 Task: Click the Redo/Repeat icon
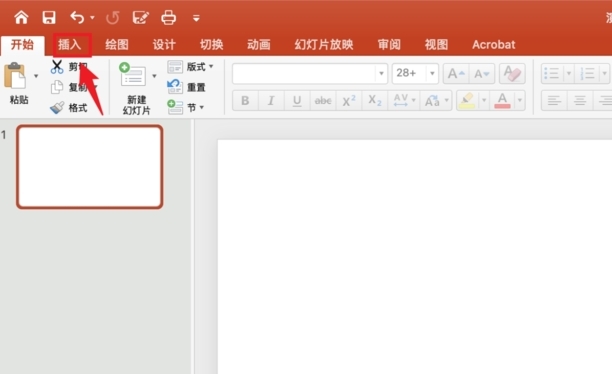tap(112, 18)
